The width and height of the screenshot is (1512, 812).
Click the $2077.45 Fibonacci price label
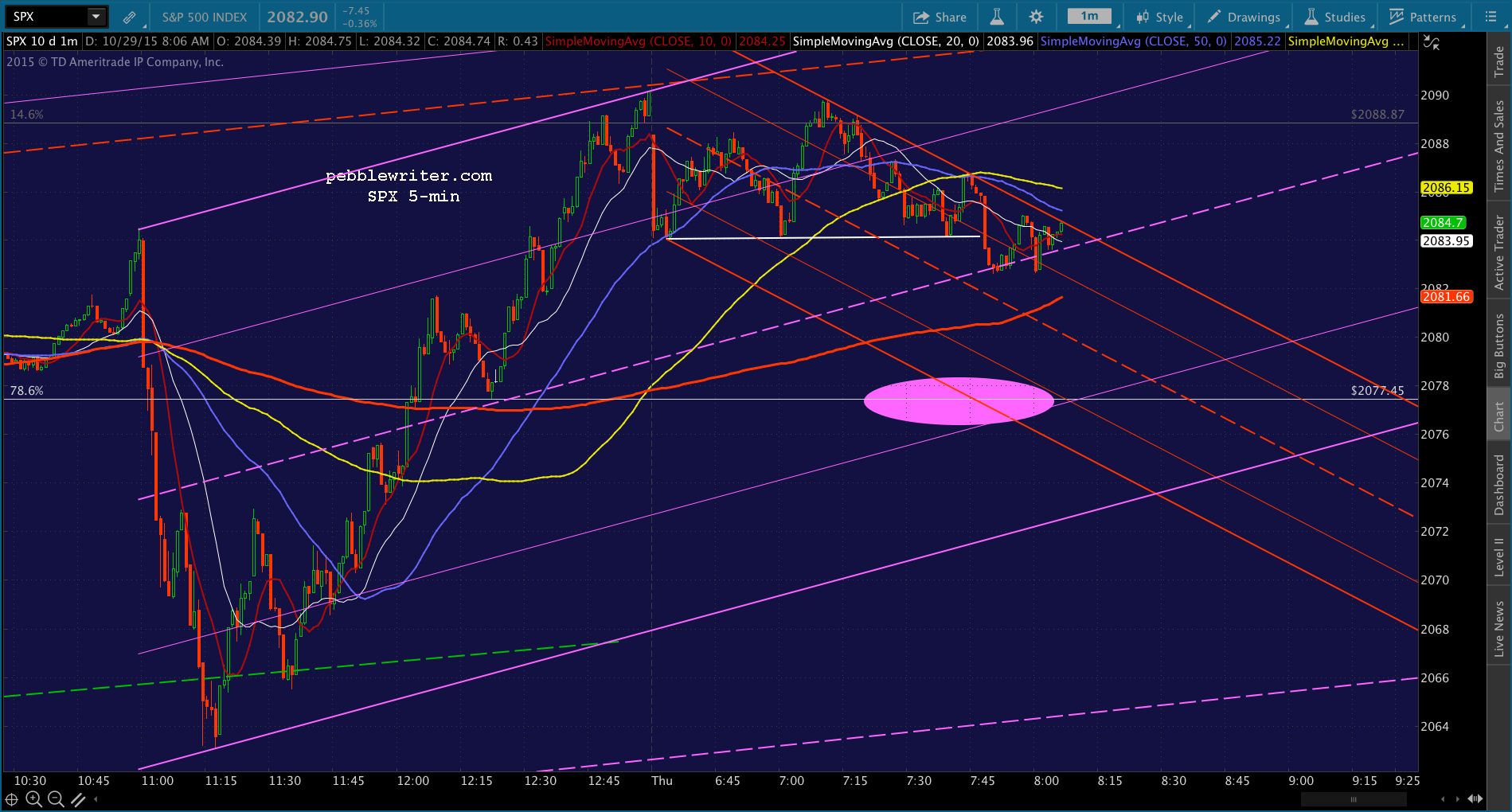coord(1377,391)
